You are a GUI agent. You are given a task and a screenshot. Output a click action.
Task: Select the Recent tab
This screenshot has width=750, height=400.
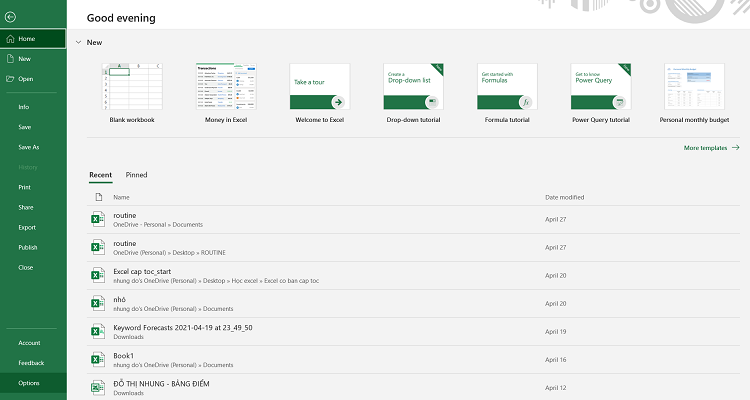[x=100, y=175]
